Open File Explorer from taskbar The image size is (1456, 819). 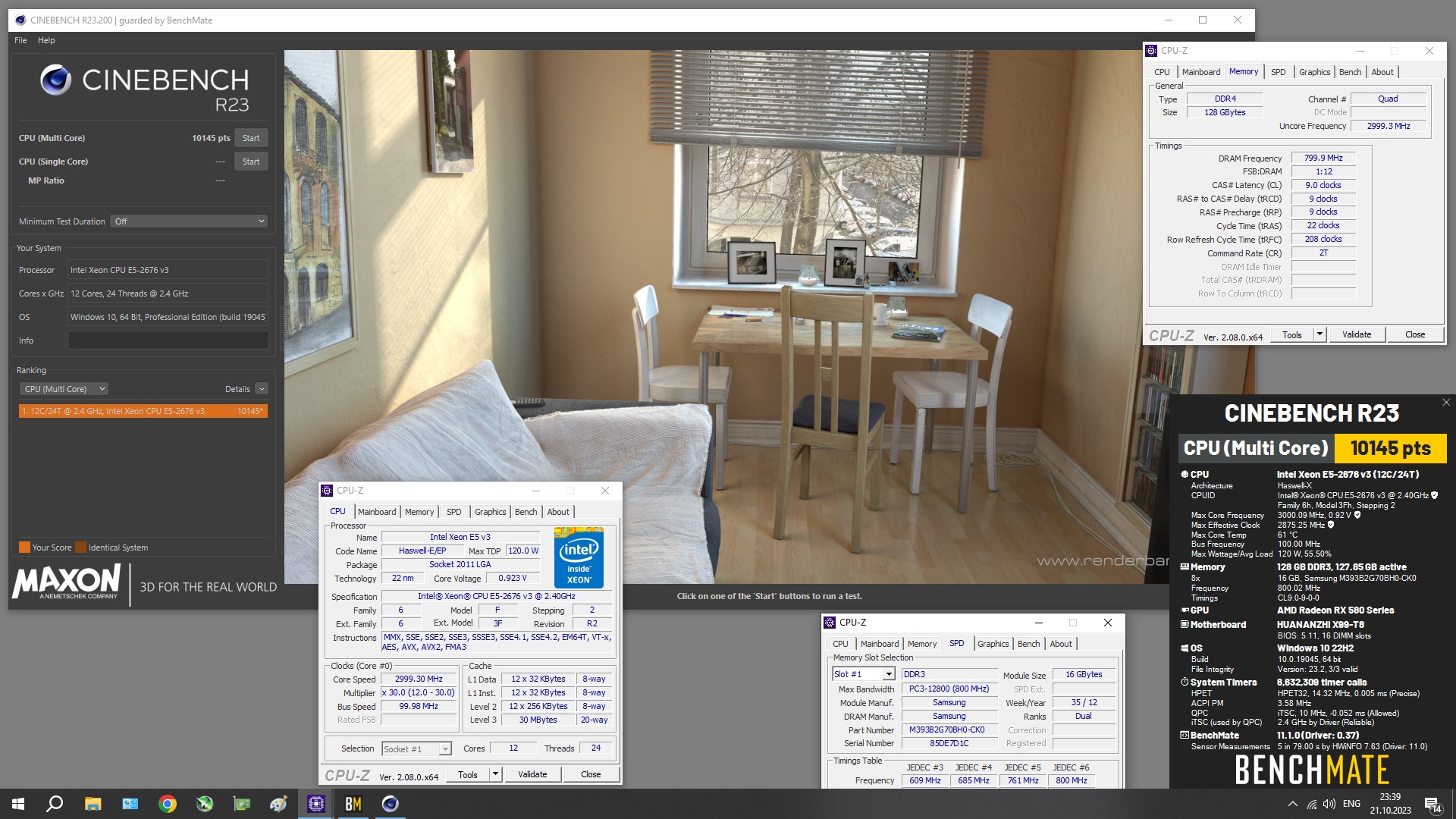click(x=93, y=804)
